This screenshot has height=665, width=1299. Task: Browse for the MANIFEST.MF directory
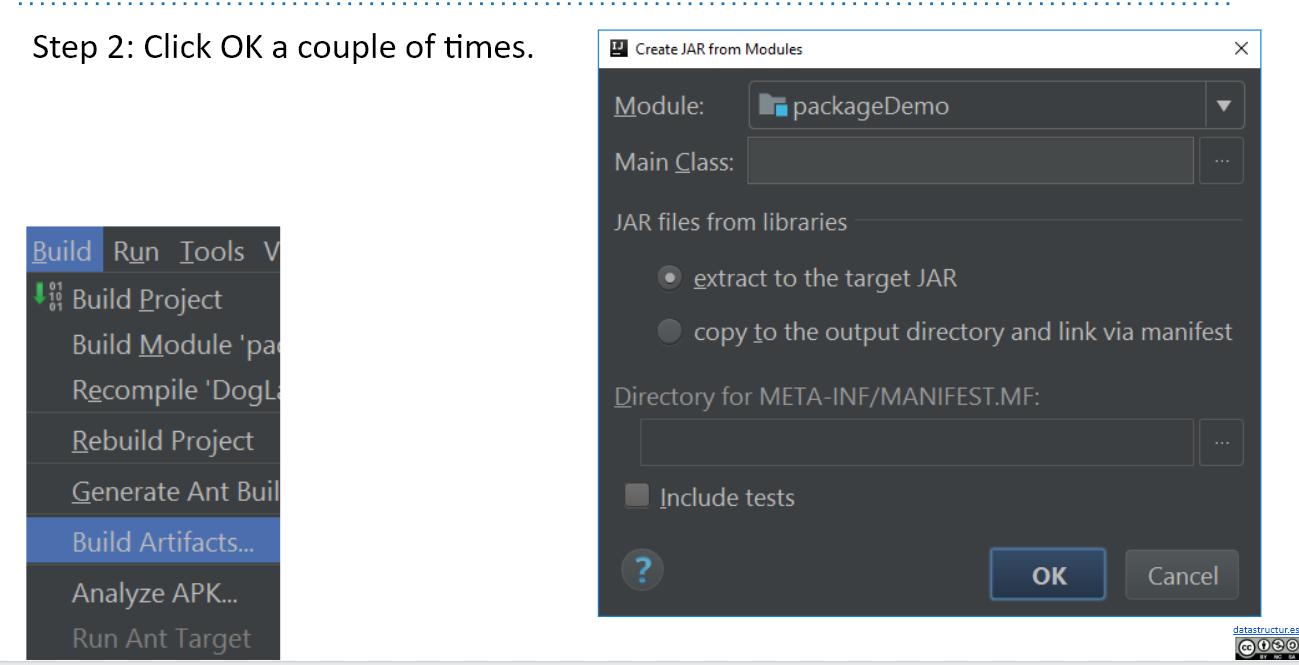(x=1220, y=443)
